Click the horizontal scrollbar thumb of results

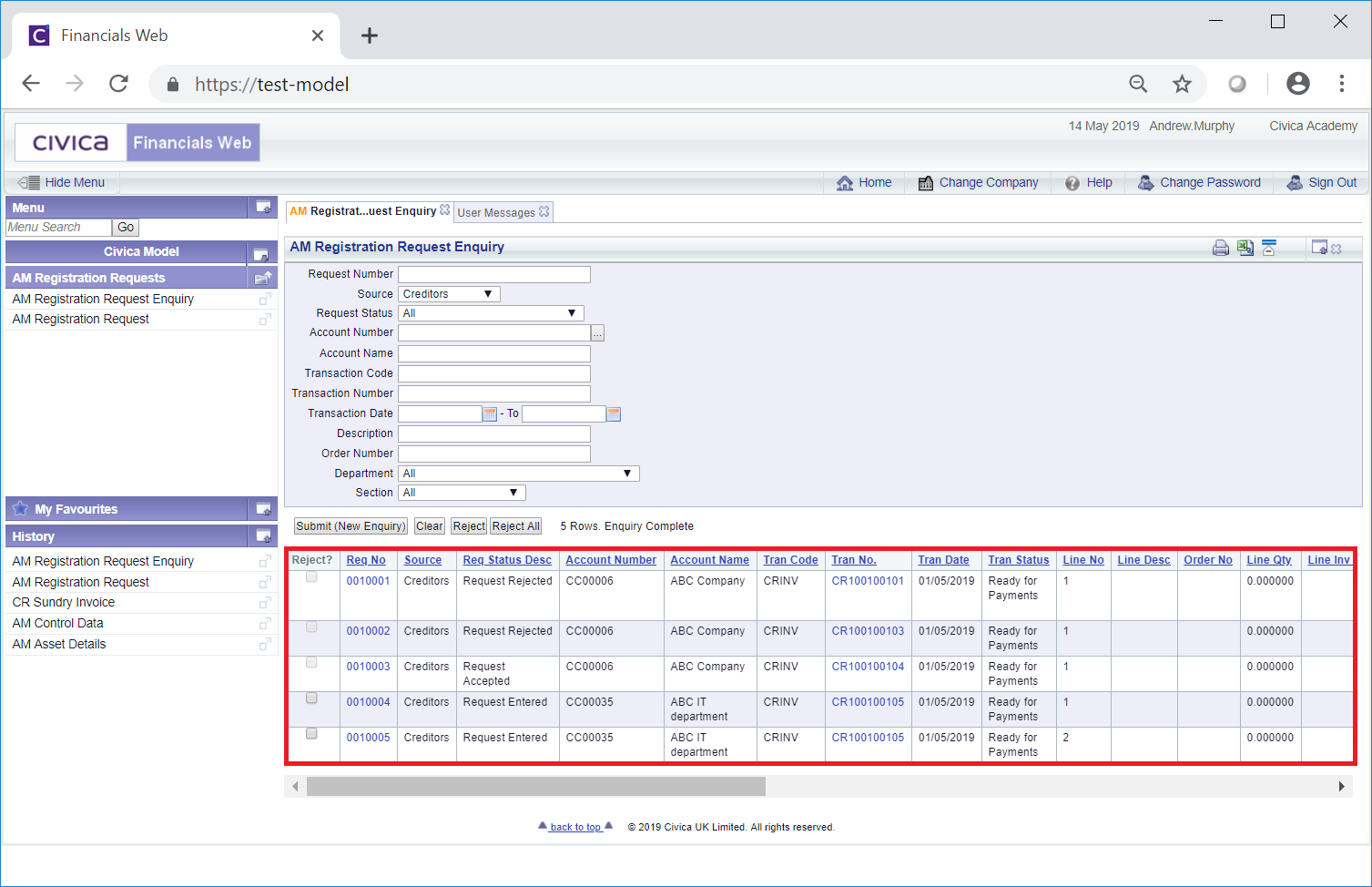point(536,786)
